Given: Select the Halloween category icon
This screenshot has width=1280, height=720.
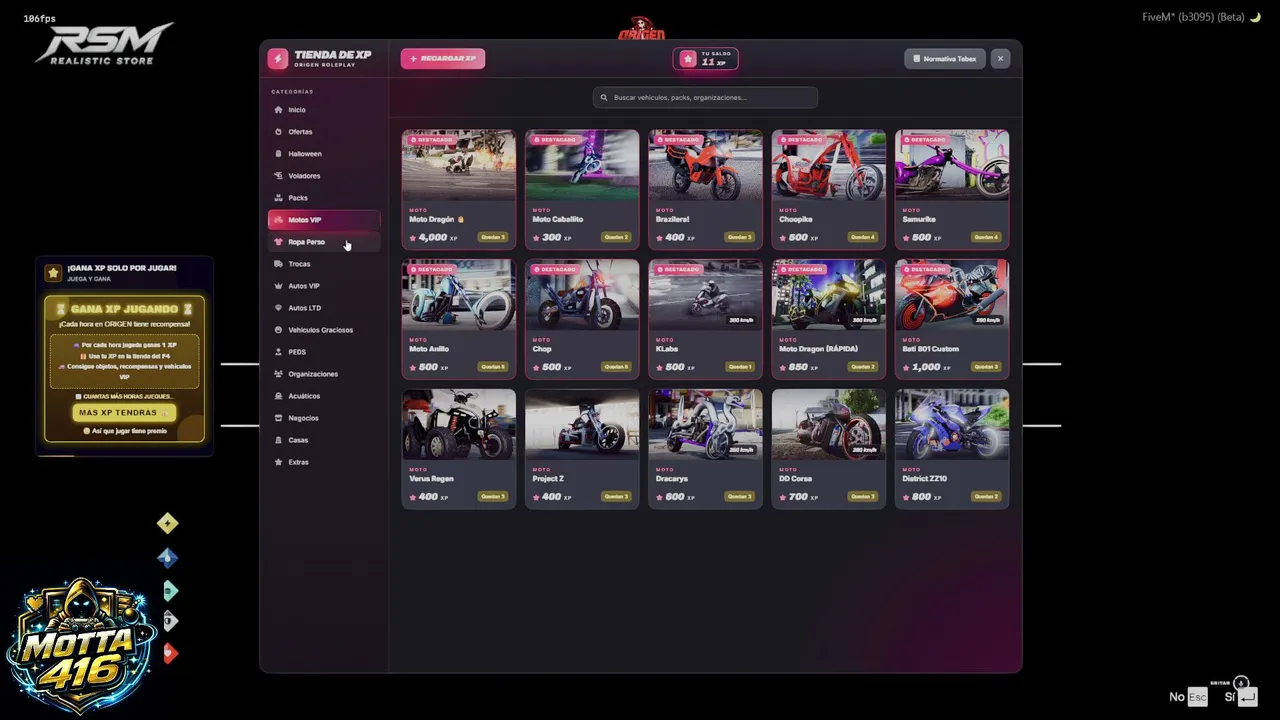Looking at the screenshot, I should 278,154.
